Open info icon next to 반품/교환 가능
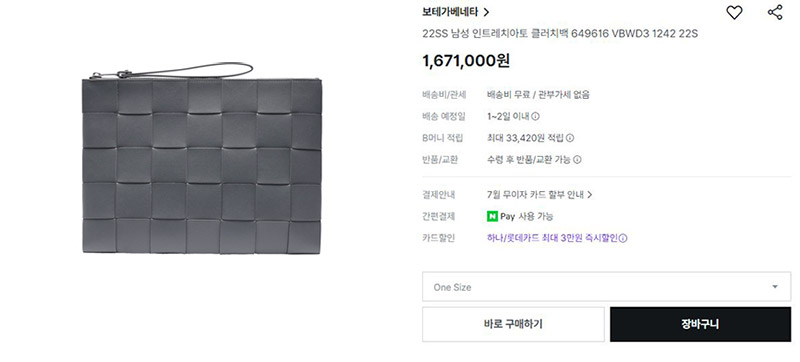 point(577,160)
